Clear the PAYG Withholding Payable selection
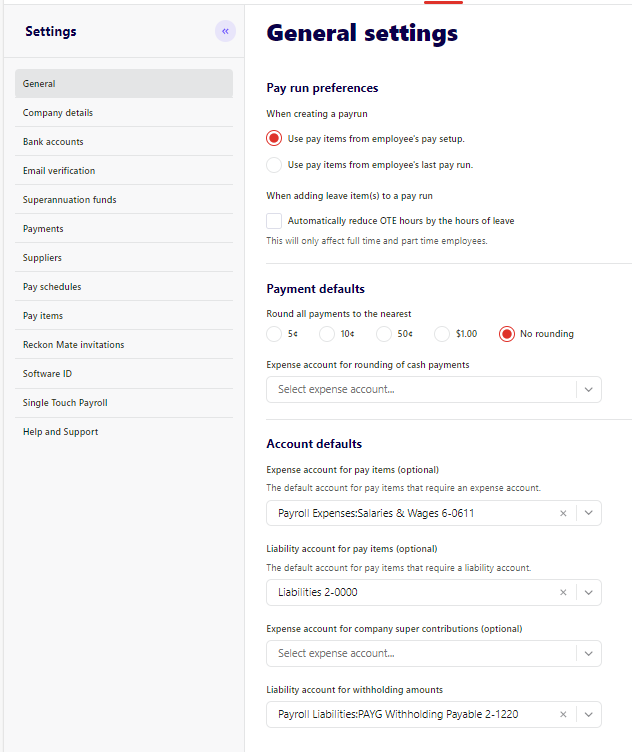Viewport: 632px width, 752px height. pos(563,714)
